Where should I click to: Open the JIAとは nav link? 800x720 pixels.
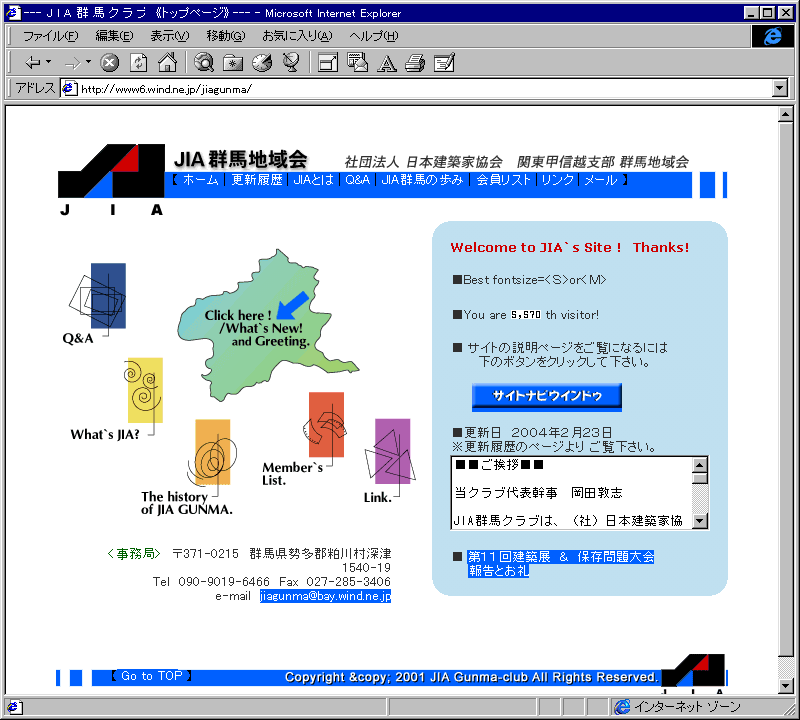(x=313, y=180)
